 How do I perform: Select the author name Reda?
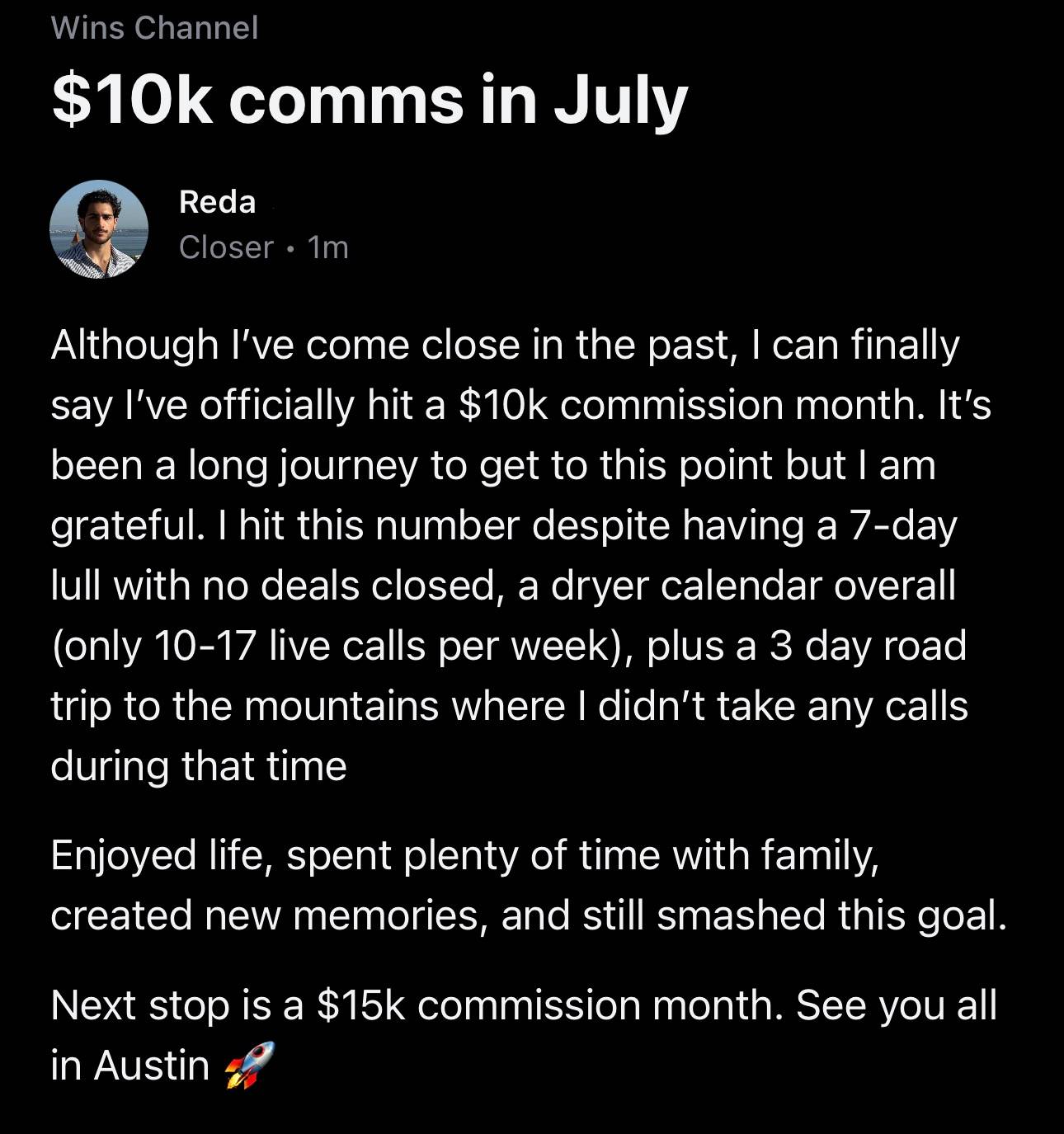218,202
